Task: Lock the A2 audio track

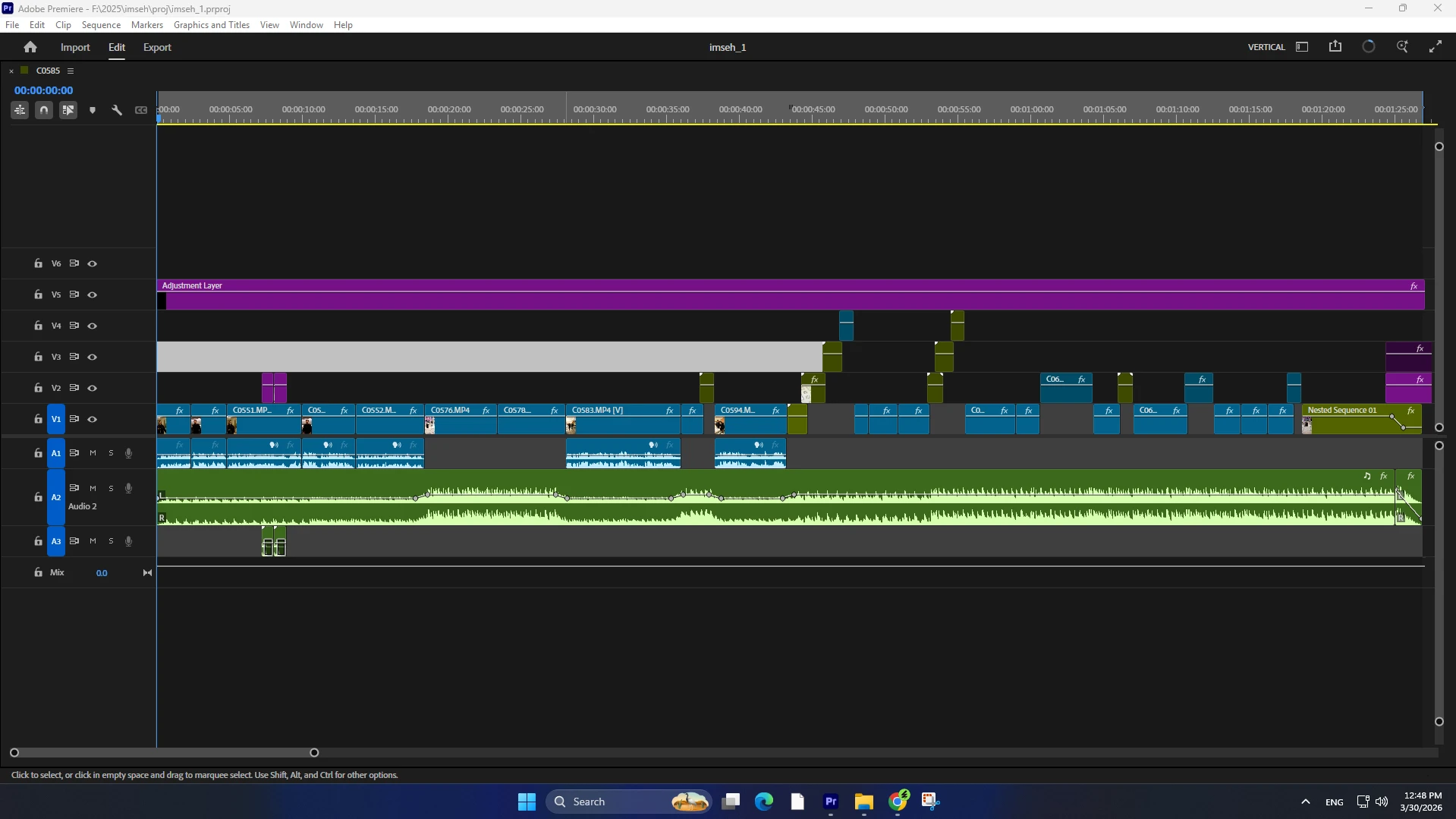Action: (x=38, y=497)
